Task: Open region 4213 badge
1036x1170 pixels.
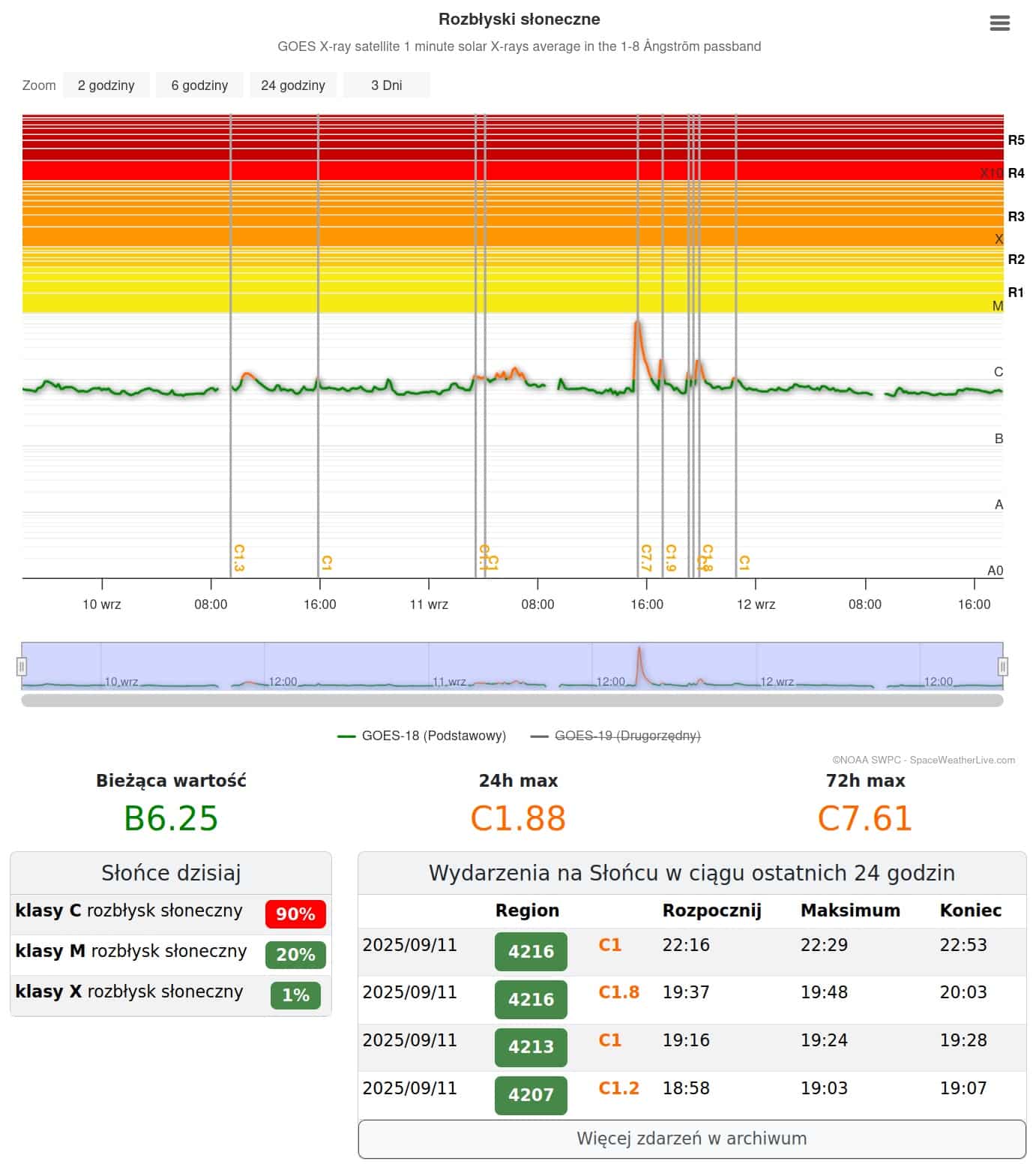Action: point(531,1047)
